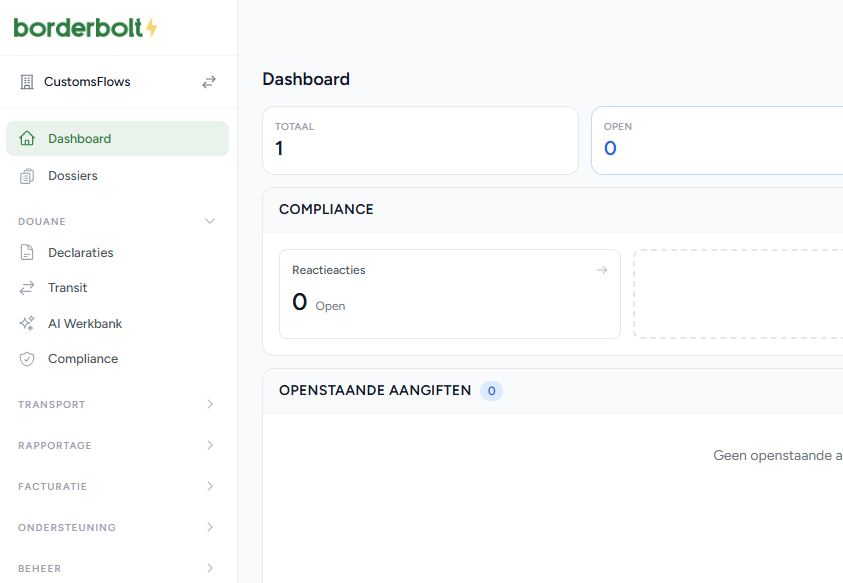
Task: Click the Compliance shield icon
Action: [x=27, y=359]
